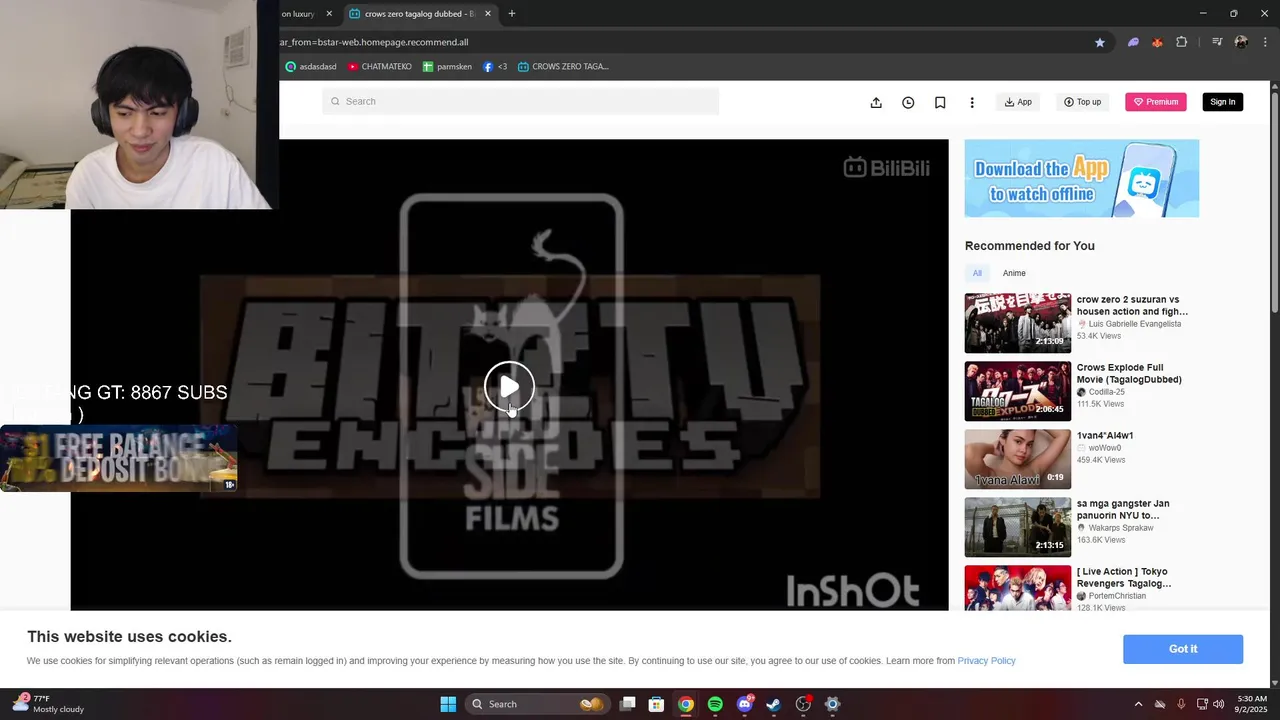Click the Sign In button
Image resolution: width=1280 pixels, height=720 pixels.
(x=1223, y=102)
